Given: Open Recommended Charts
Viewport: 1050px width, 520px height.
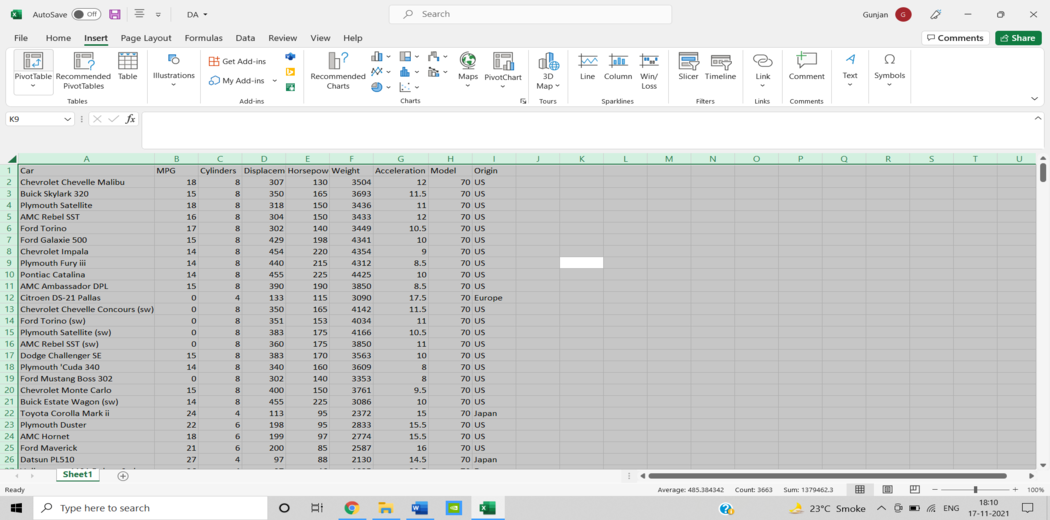Looking at the screenshot, I should click(x=338, y=71).
